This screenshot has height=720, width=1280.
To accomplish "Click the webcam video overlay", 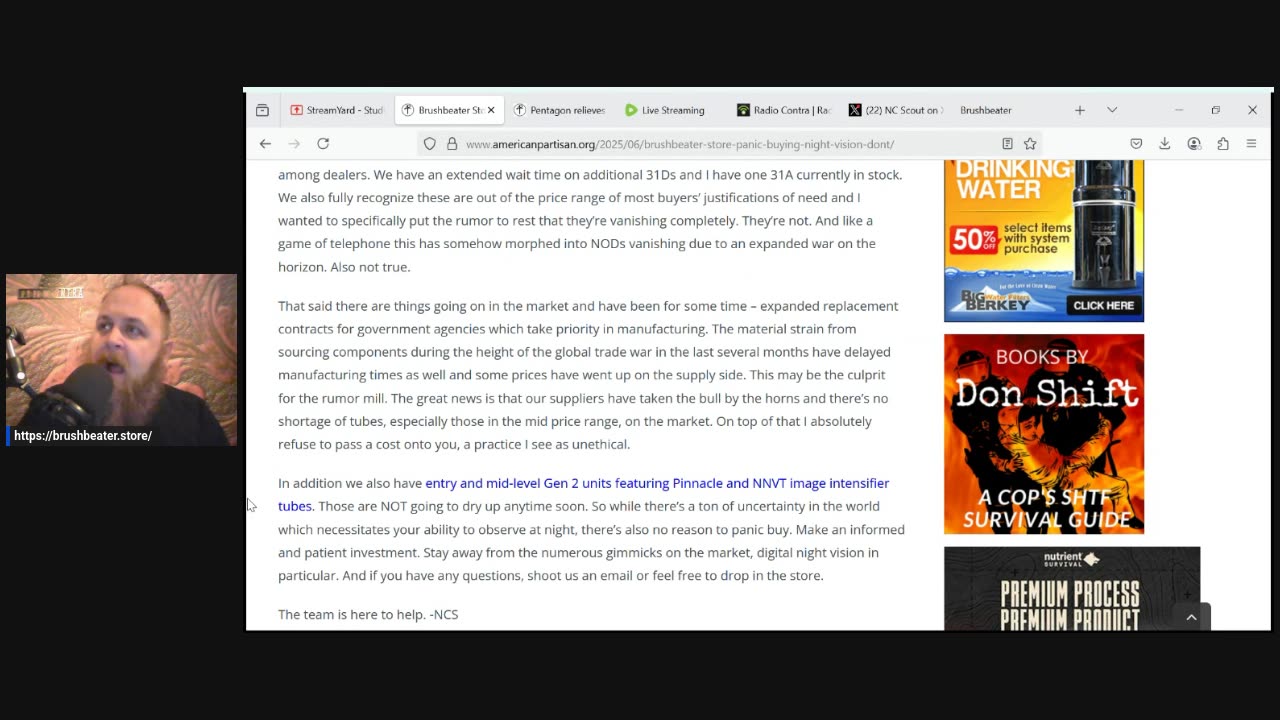I will (x=122, y=360).
